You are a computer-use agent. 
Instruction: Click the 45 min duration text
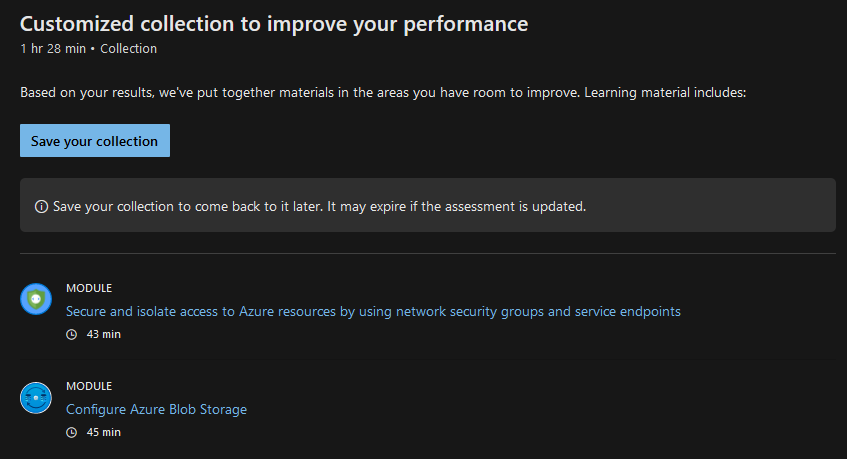[104, 432]
